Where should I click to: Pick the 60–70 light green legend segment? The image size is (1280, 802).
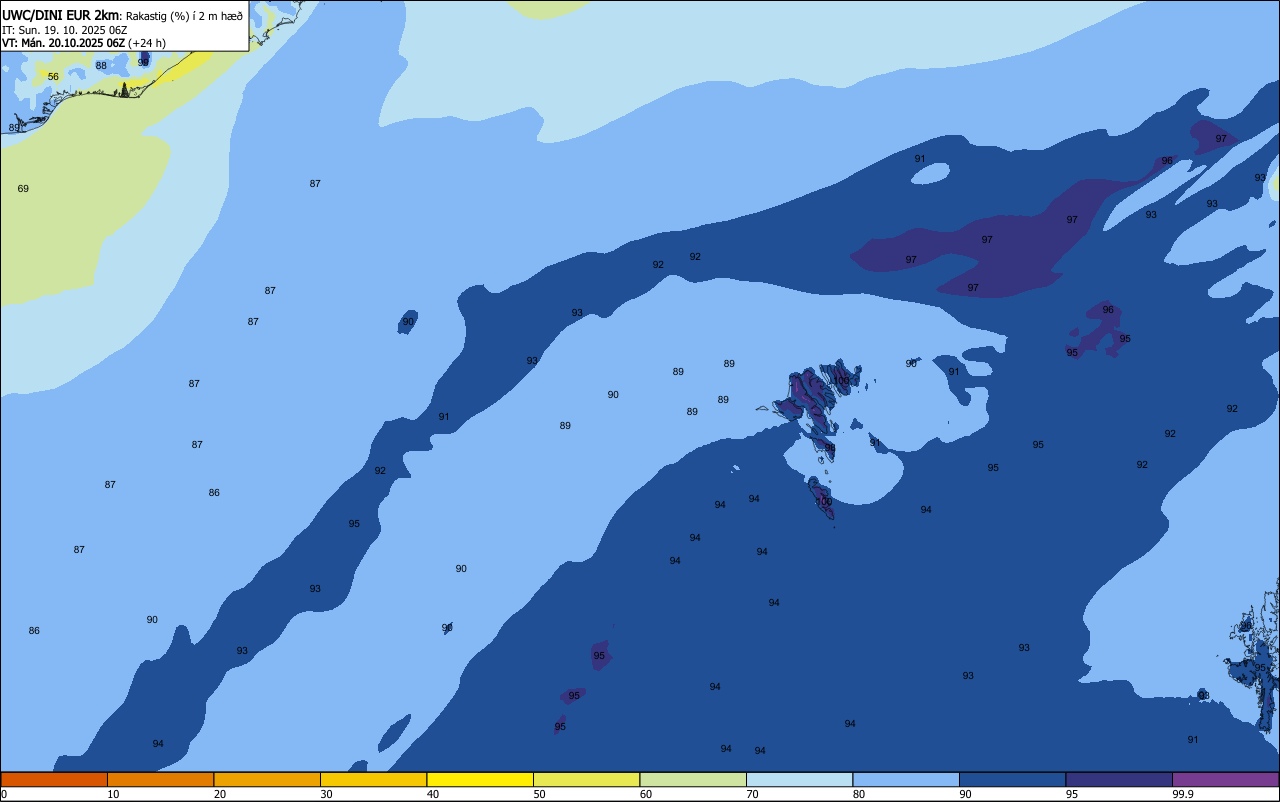click(693, 779)
